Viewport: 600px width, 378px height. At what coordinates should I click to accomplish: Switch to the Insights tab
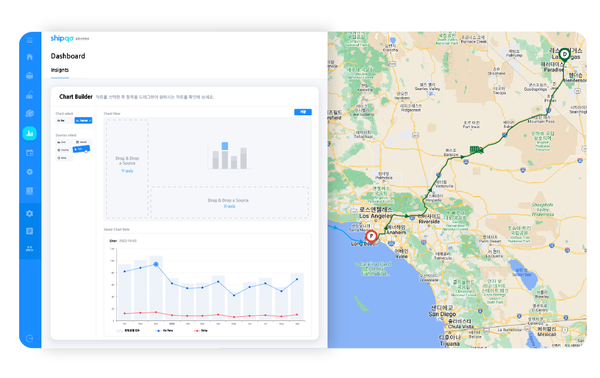60,70
